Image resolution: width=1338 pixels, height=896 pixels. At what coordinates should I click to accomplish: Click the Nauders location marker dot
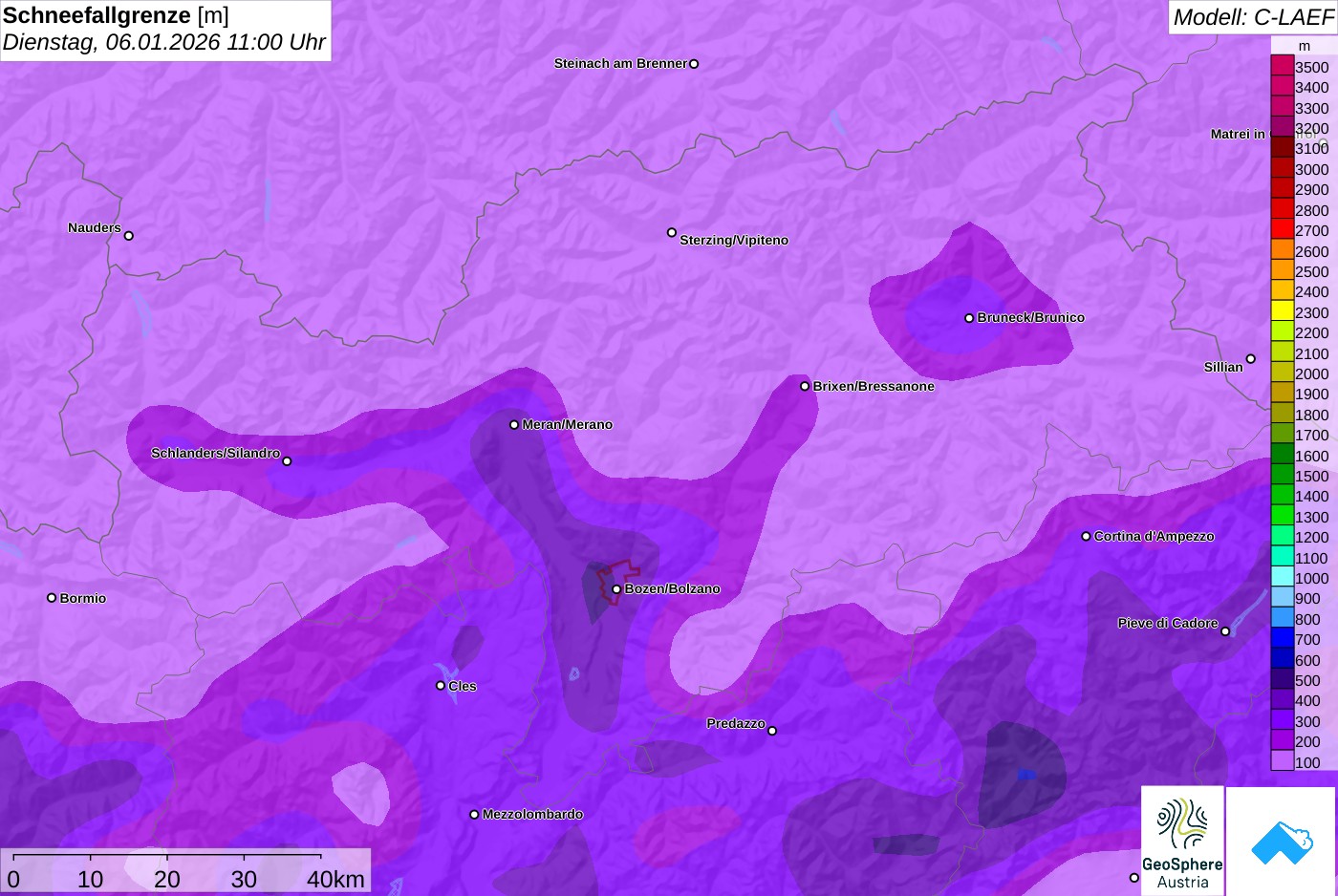[x=129, y=236]
